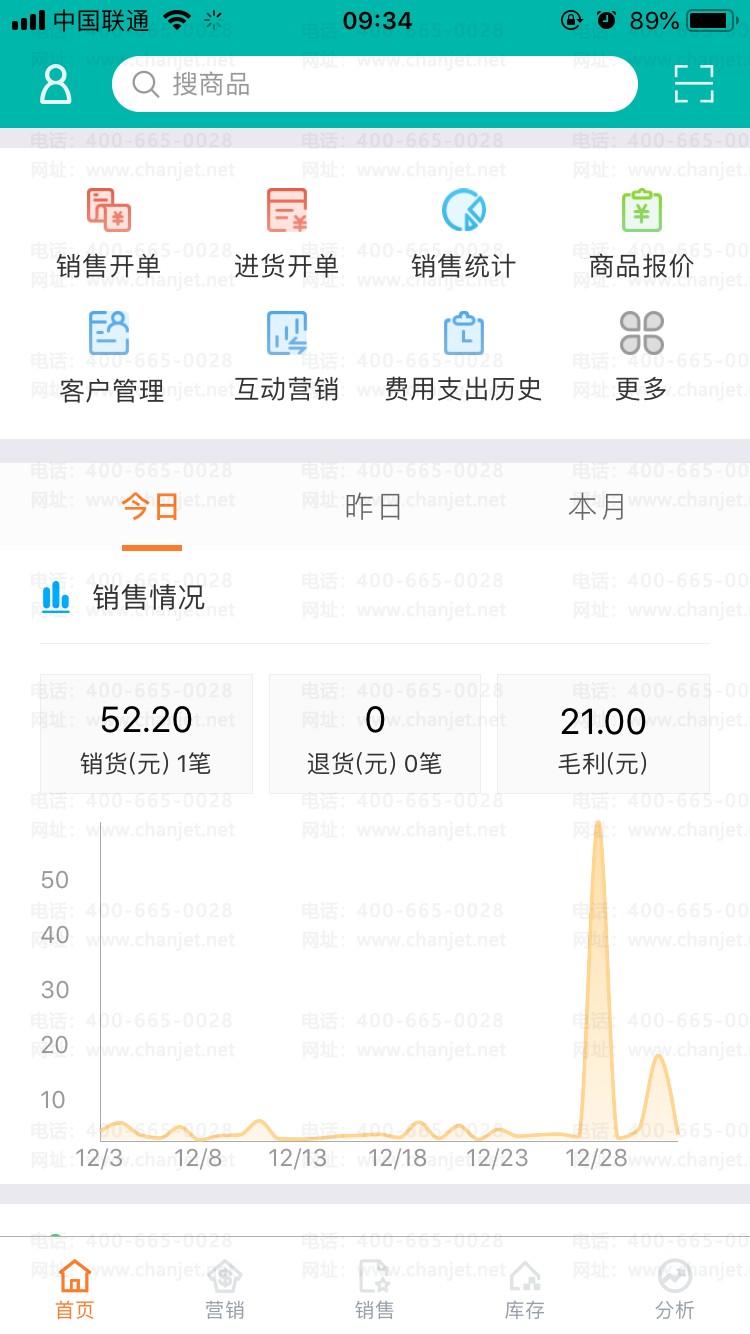Switch to the 本月 tab
Viewport: 750px width, 1334px height.
click(597, 507)
